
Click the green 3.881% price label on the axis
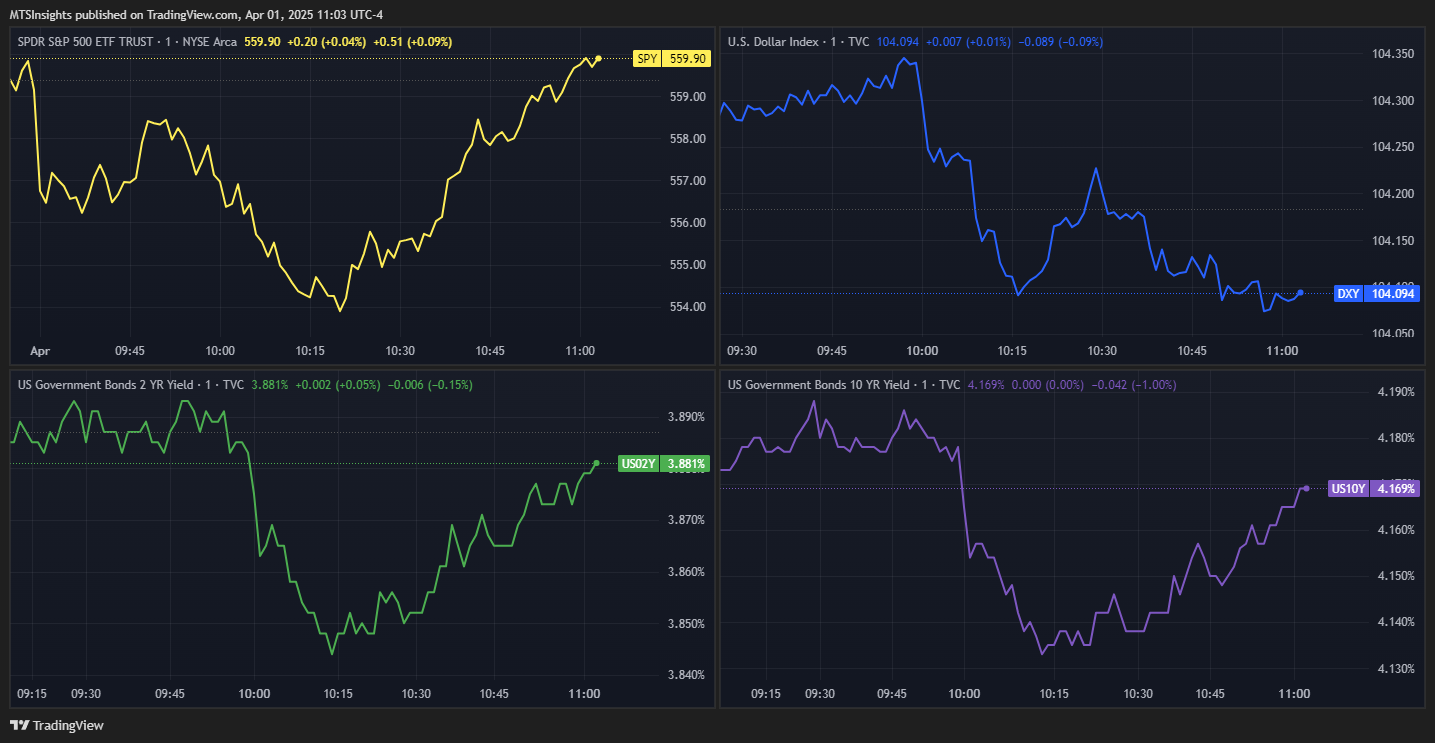[685, 463]
